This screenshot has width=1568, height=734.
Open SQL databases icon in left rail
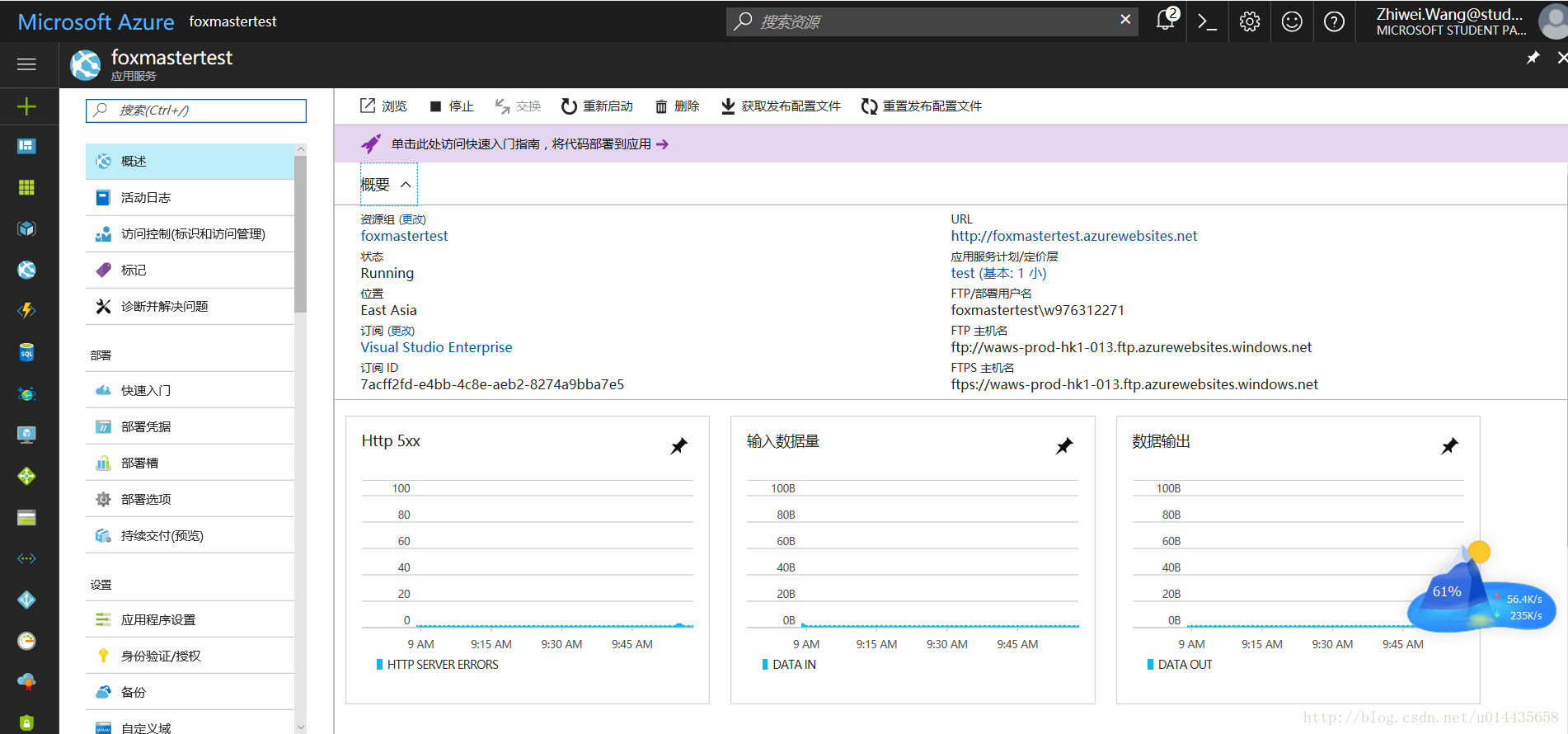pyautogui.click(x=26, y=352)
